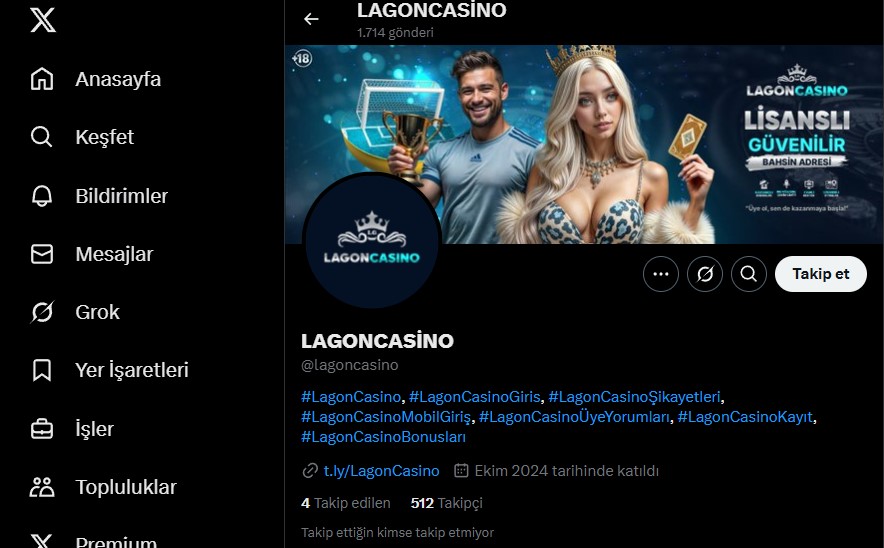
Task: Open Yer İşaretleri bookmark icon
Action: pos(42,370)
